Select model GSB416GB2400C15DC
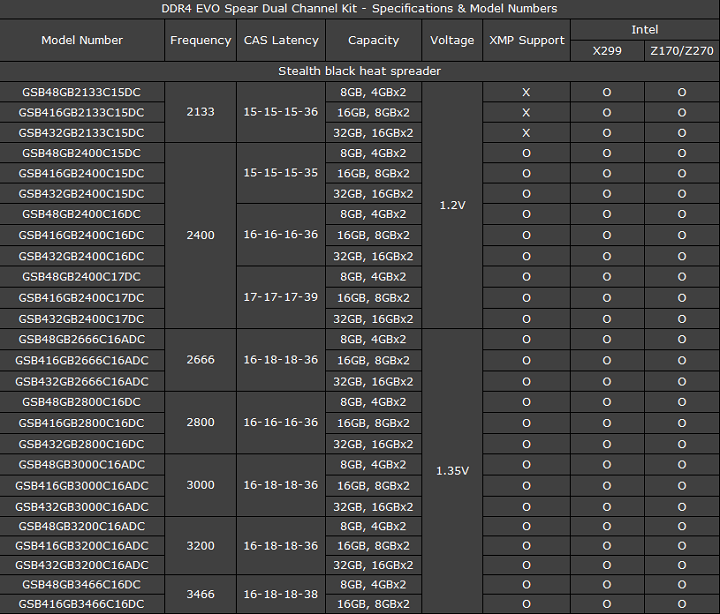Screen dimensions: 720x614 (82, 173)
